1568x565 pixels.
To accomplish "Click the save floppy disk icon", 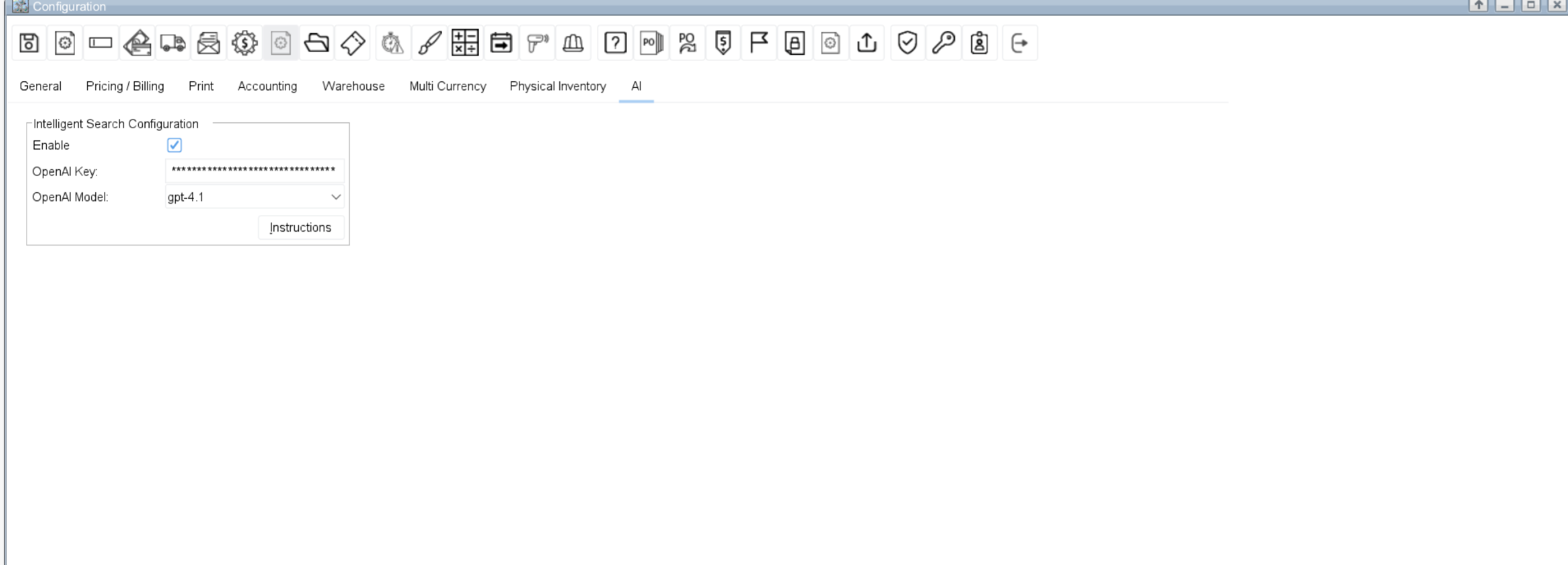I will click(29, 44).
